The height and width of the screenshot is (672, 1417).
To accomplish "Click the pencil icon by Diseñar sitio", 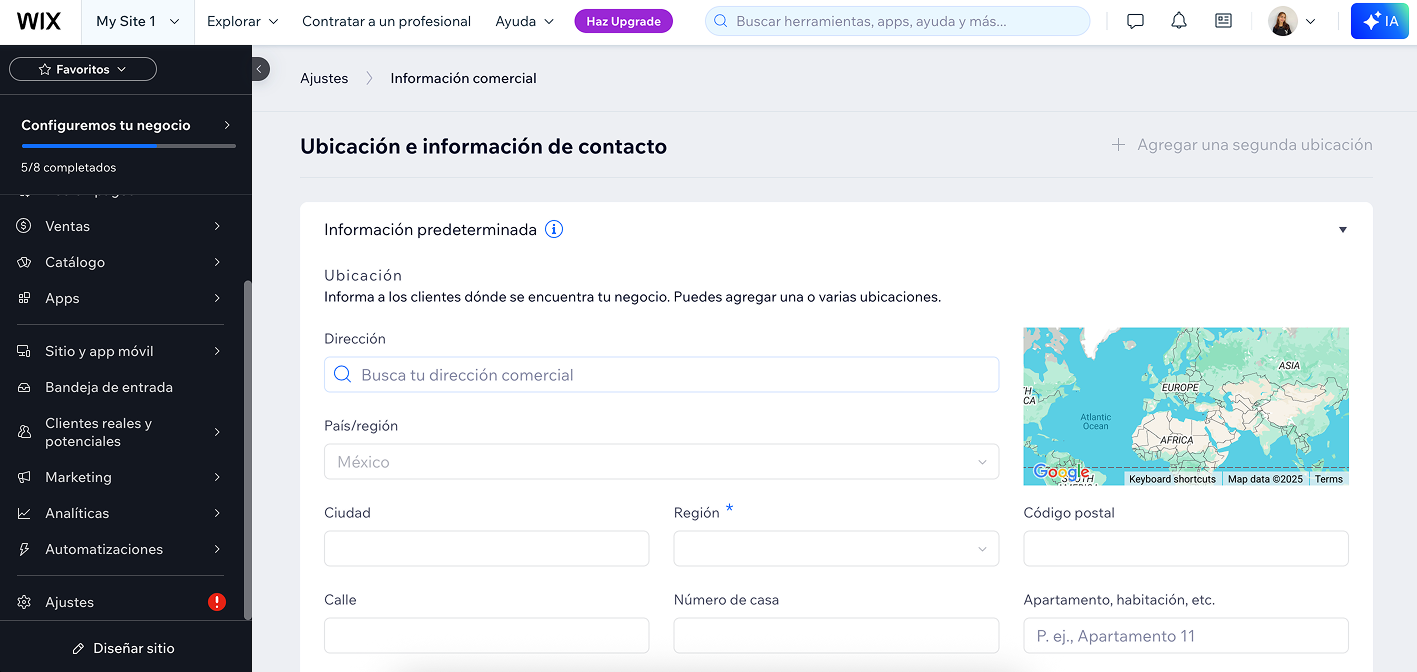I will pyautogui.click(x=79, y=648).
